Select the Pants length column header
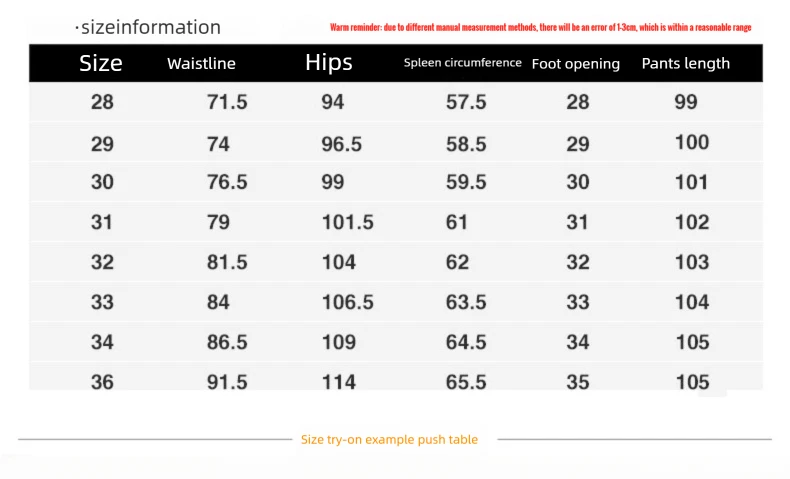Viewport: 790px width, 479px height. (686, 63)
